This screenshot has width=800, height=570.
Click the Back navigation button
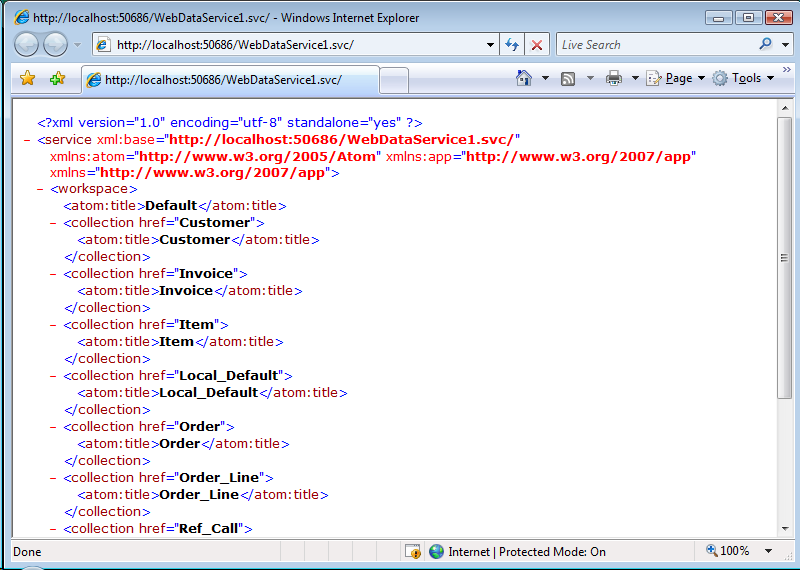pyautogui.click(x=27, y=44)
